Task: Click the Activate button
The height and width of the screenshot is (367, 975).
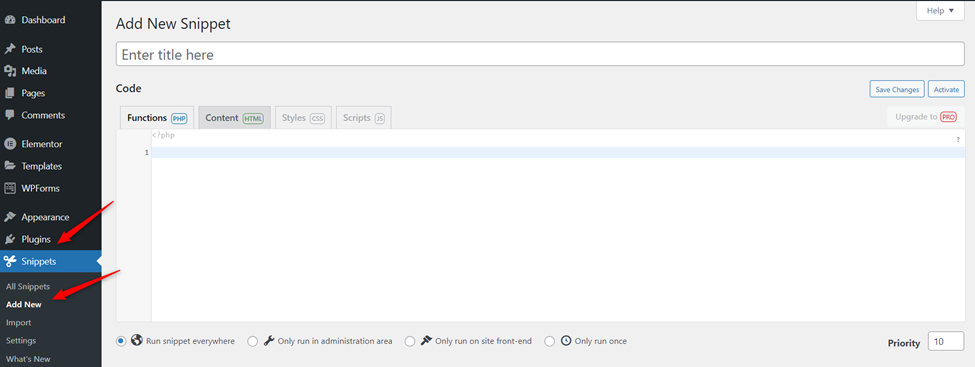Action: [x=946, y=90]
